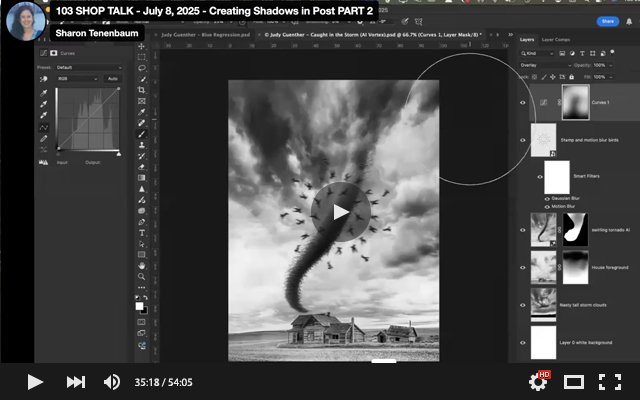640x400 pixels.
Task: Filter layers by type (T) icon
Action: pos(582,53)
